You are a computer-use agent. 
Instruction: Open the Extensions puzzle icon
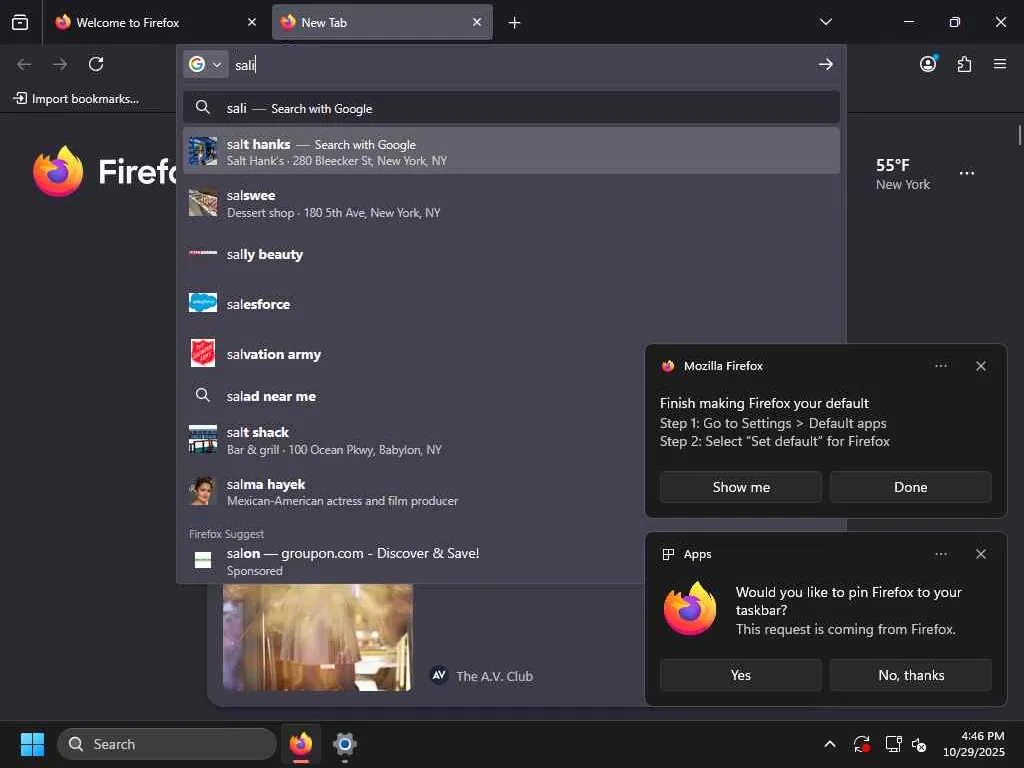(964, 64)
